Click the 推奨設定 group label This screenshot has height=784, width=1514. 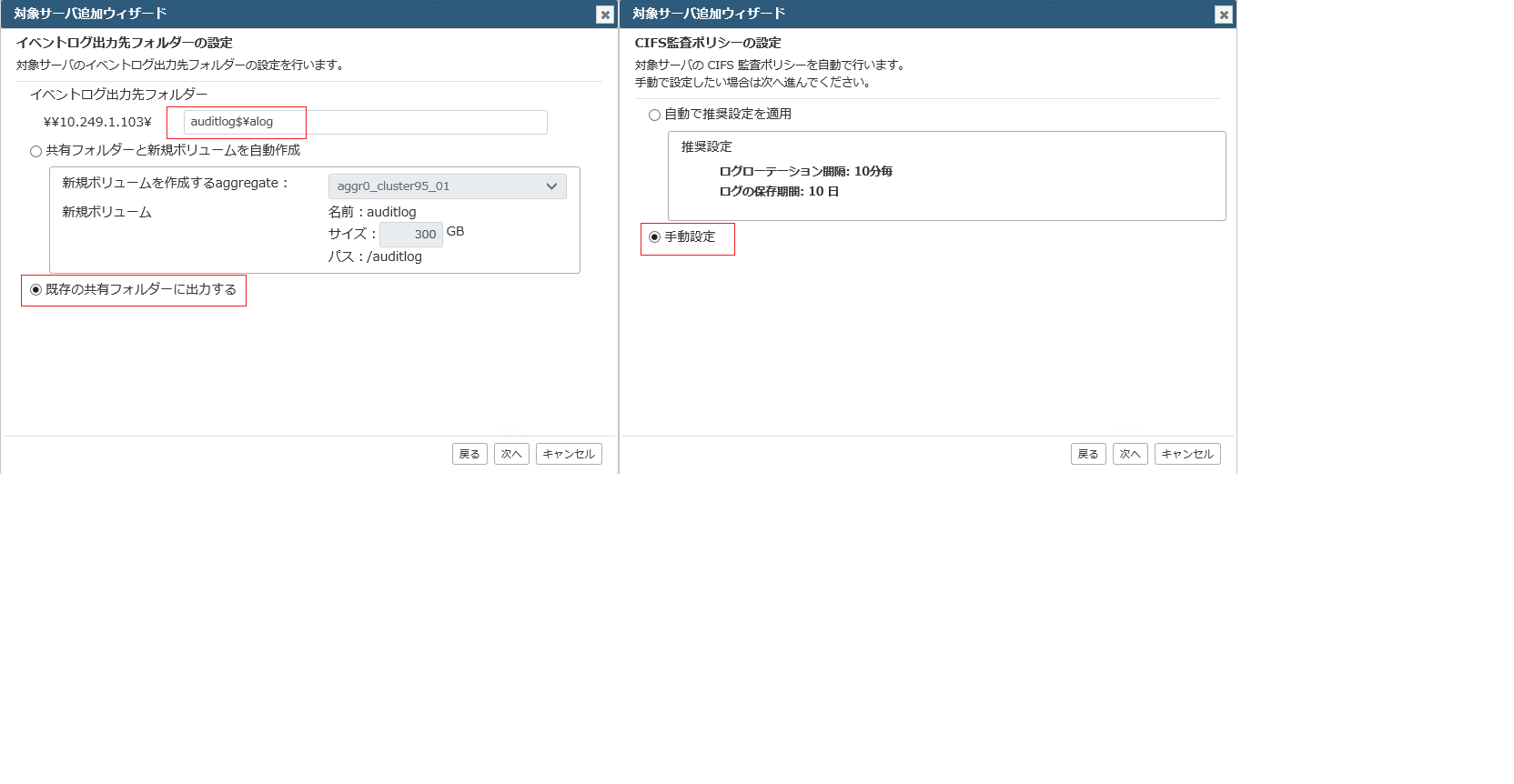tap(707, 146)
